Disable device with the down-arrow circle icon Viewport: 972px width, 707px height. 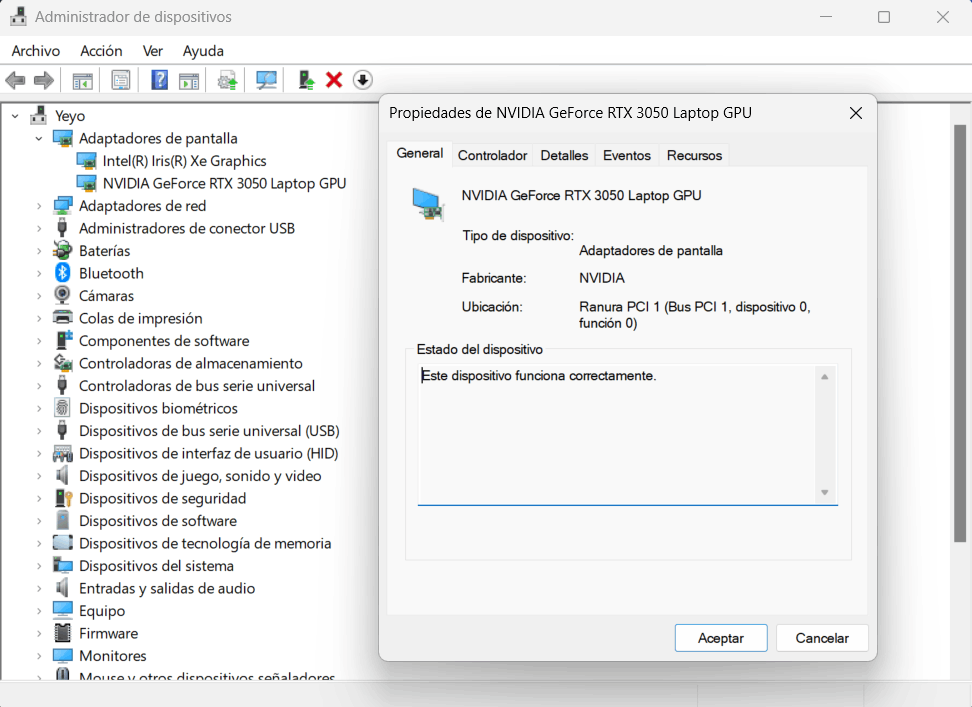click(363, 80)
